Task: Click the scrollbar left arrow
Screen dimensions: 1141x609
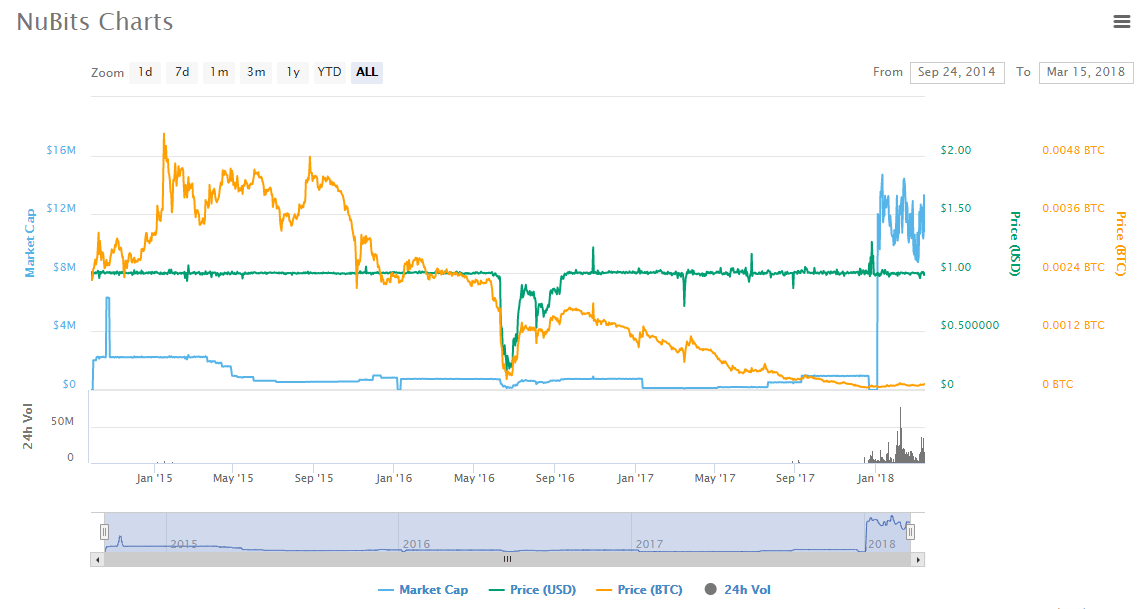Action: pos(97,560)
